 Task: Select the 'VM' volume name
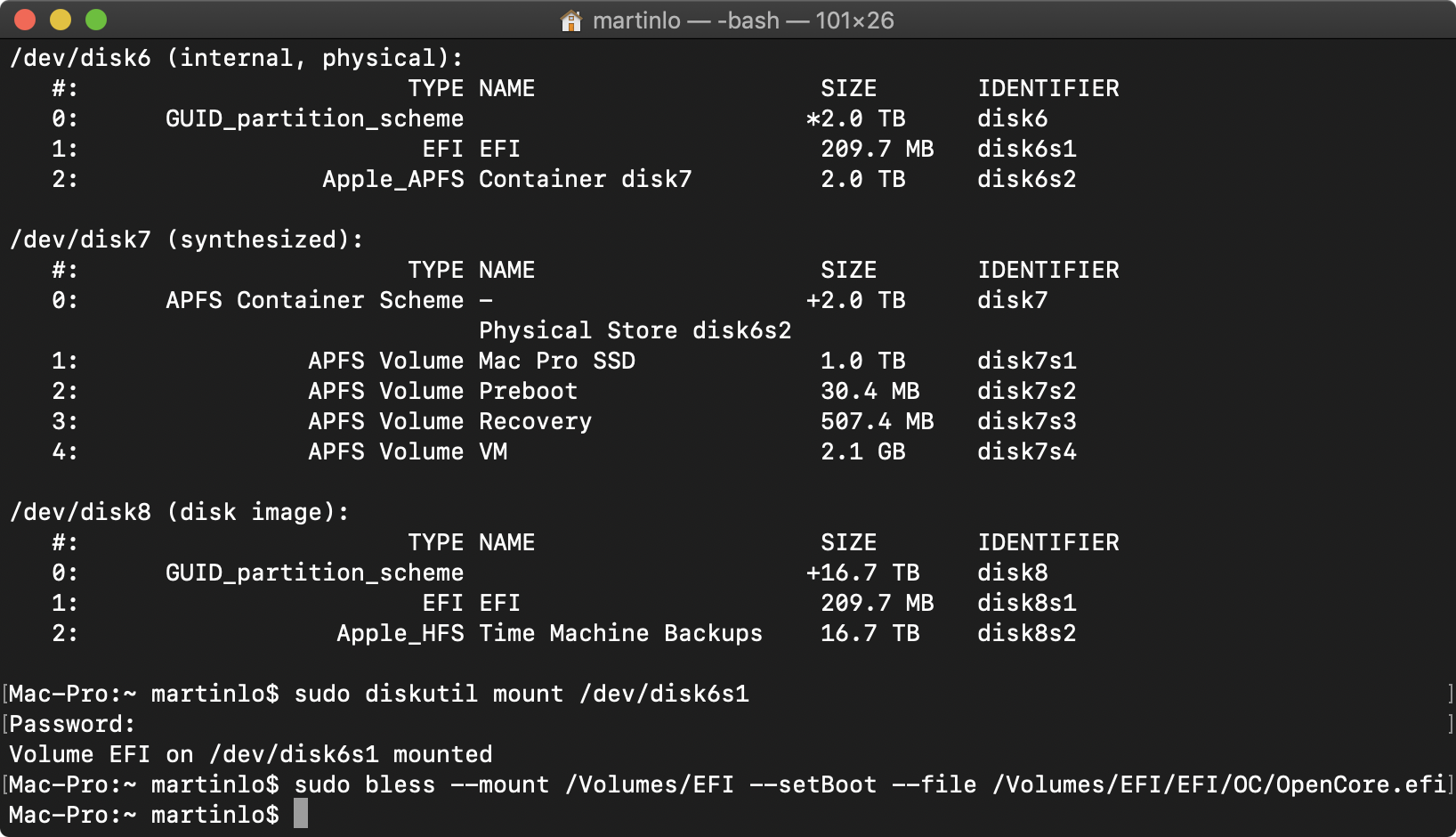(x=493, y=451)
